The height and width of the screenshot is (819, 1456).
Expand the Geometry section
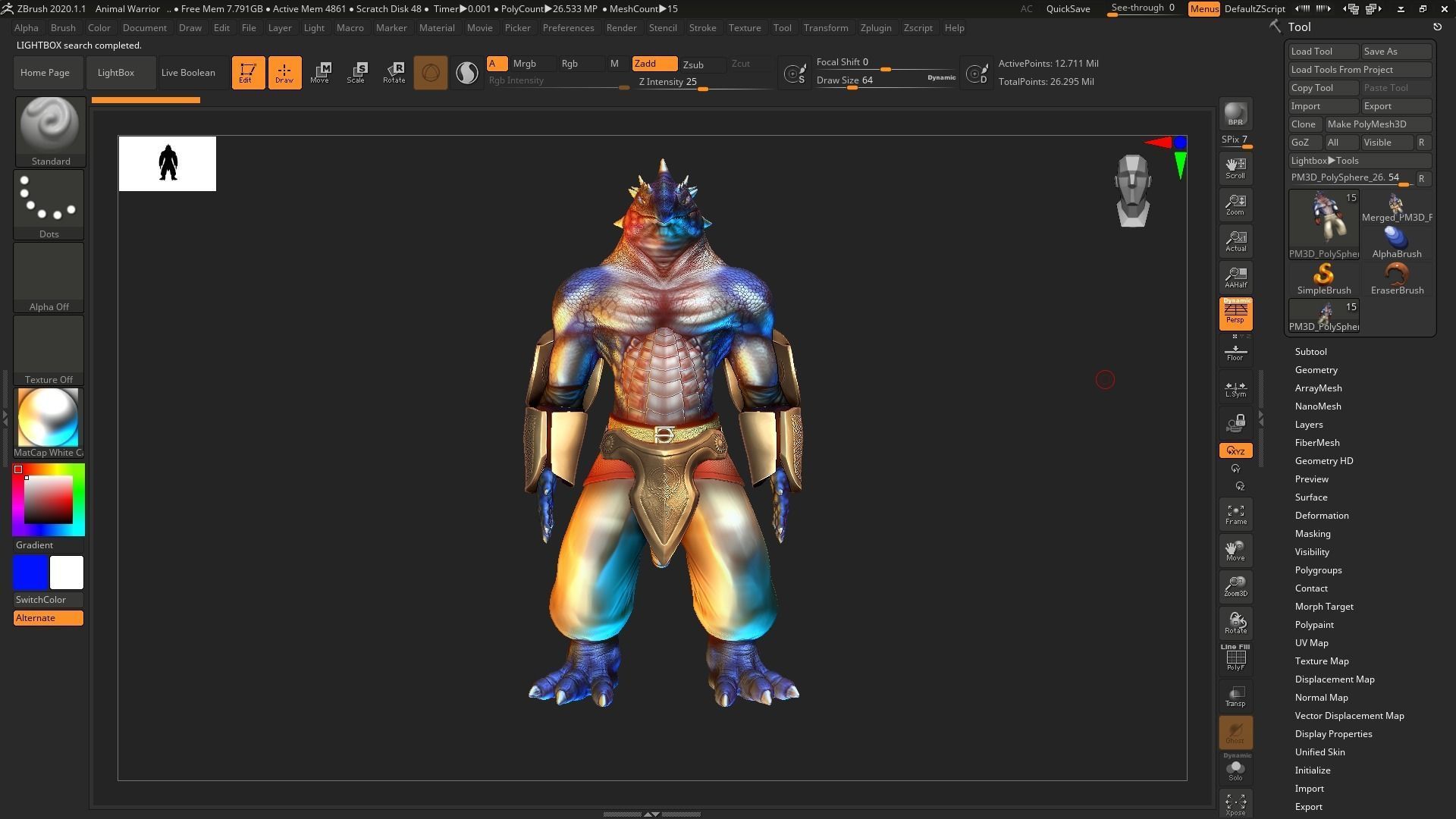point(1316,369)
